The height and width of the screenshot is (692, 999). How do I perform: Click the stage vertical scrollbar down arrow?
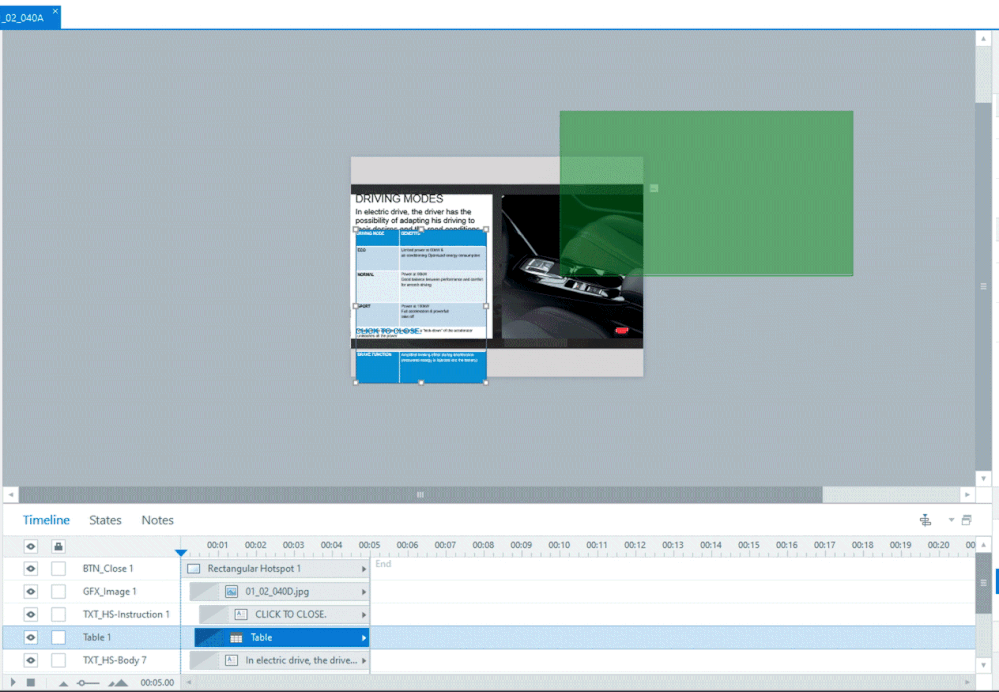pos(983,479)
